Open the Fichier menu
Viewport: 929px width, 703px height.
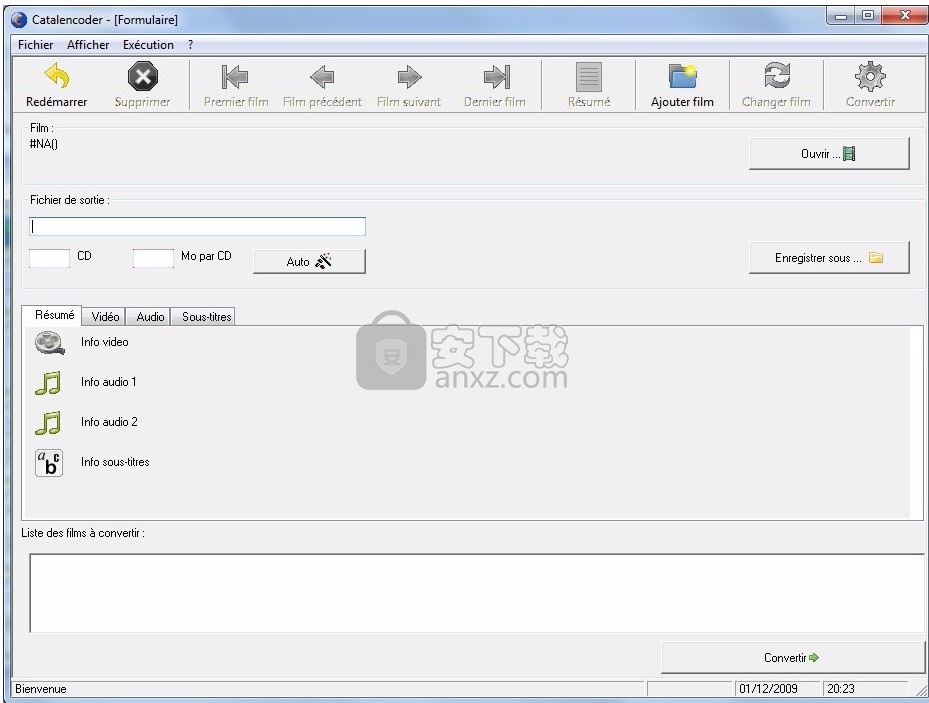click(36, 45)
